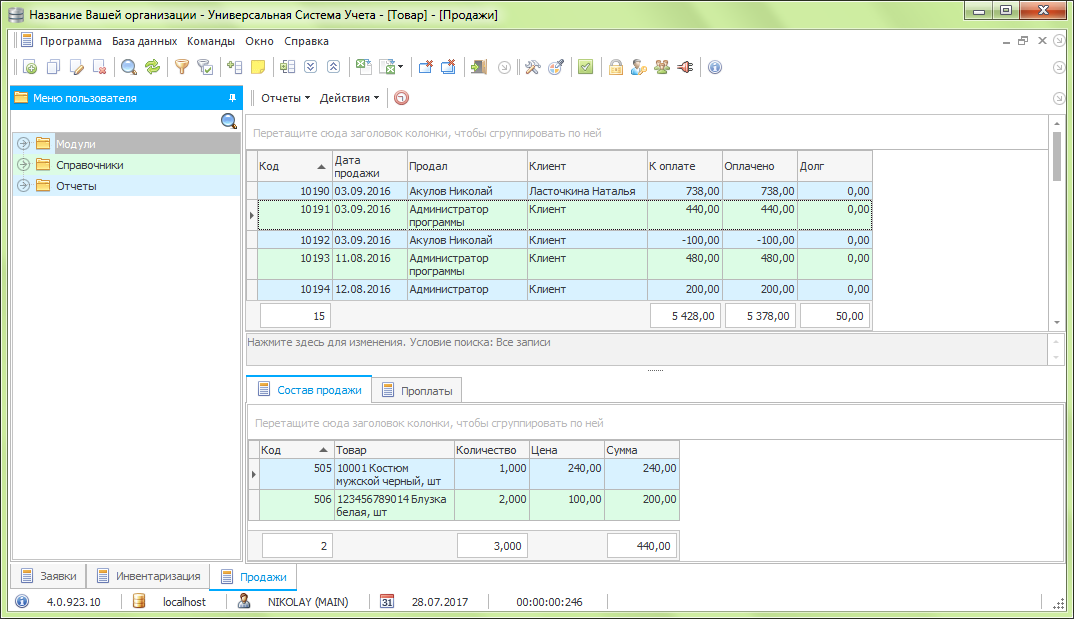This screenshot has height=619, width=1074.
Task: Switch to the Заявки bottom tab
Action: [49, 576]
